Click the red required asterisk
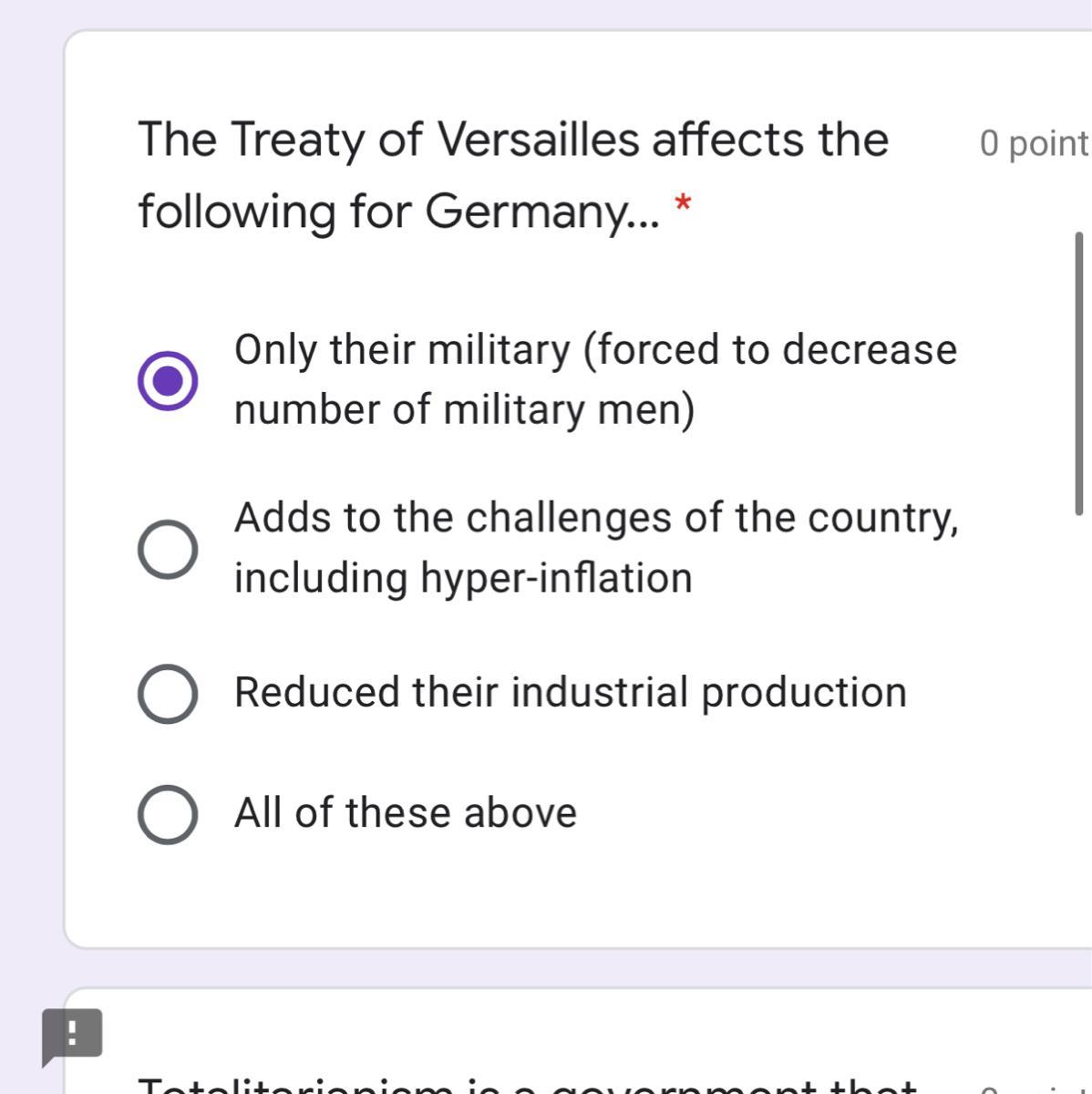 [682, 205]
